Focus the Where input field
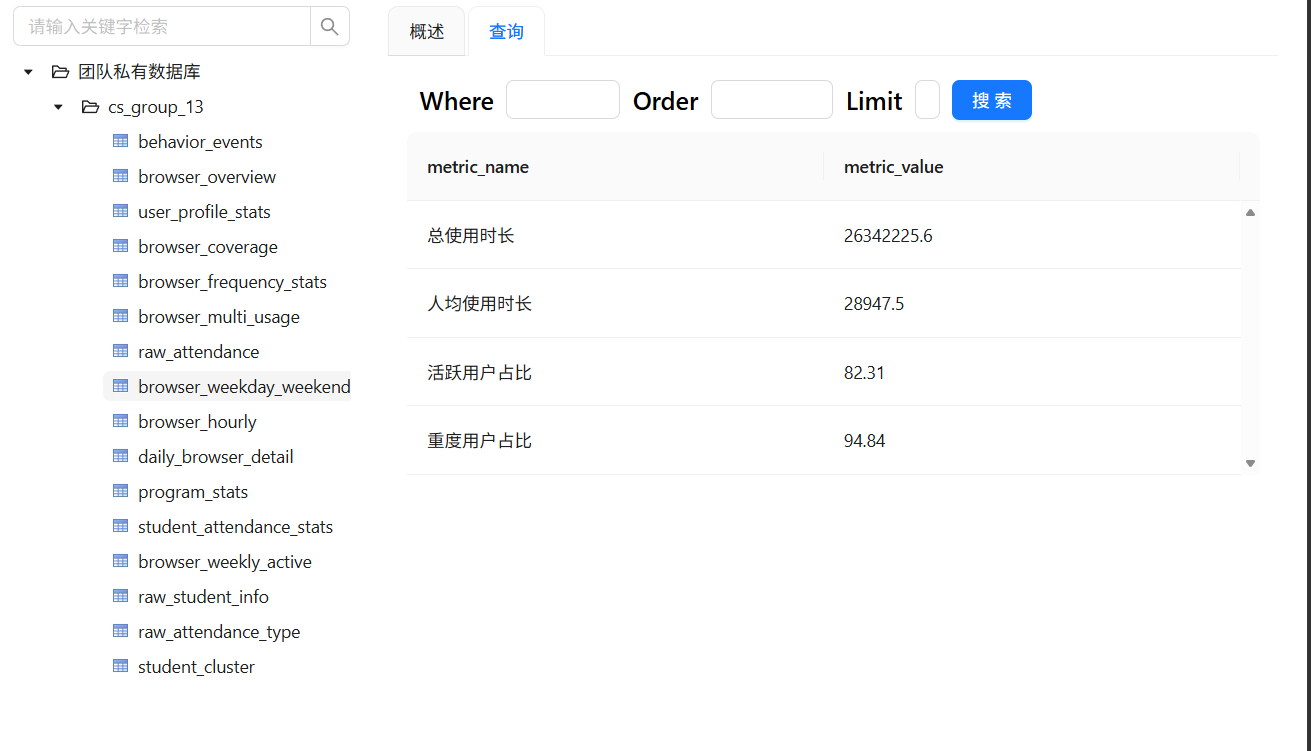1311x751 pixels. [563, 100]
